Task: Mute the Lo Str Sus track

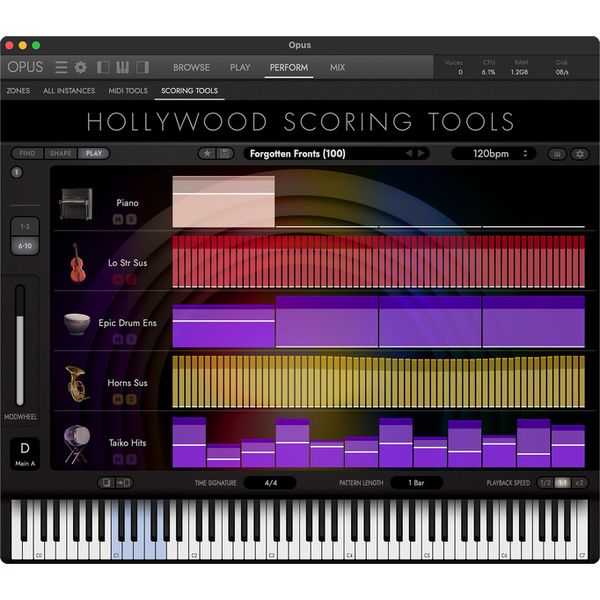Action: pyautogui.click(x=118, y=280)
